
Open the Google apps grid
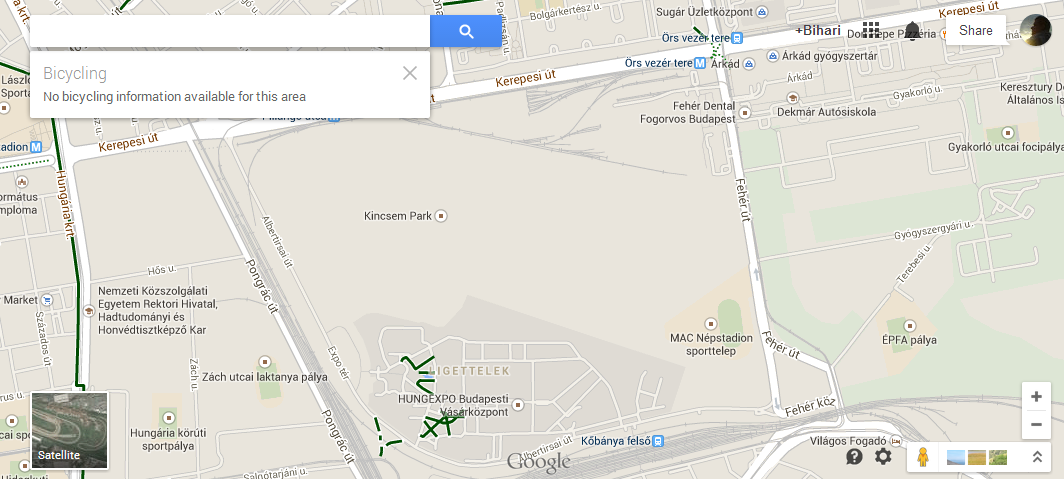point(871,30)
